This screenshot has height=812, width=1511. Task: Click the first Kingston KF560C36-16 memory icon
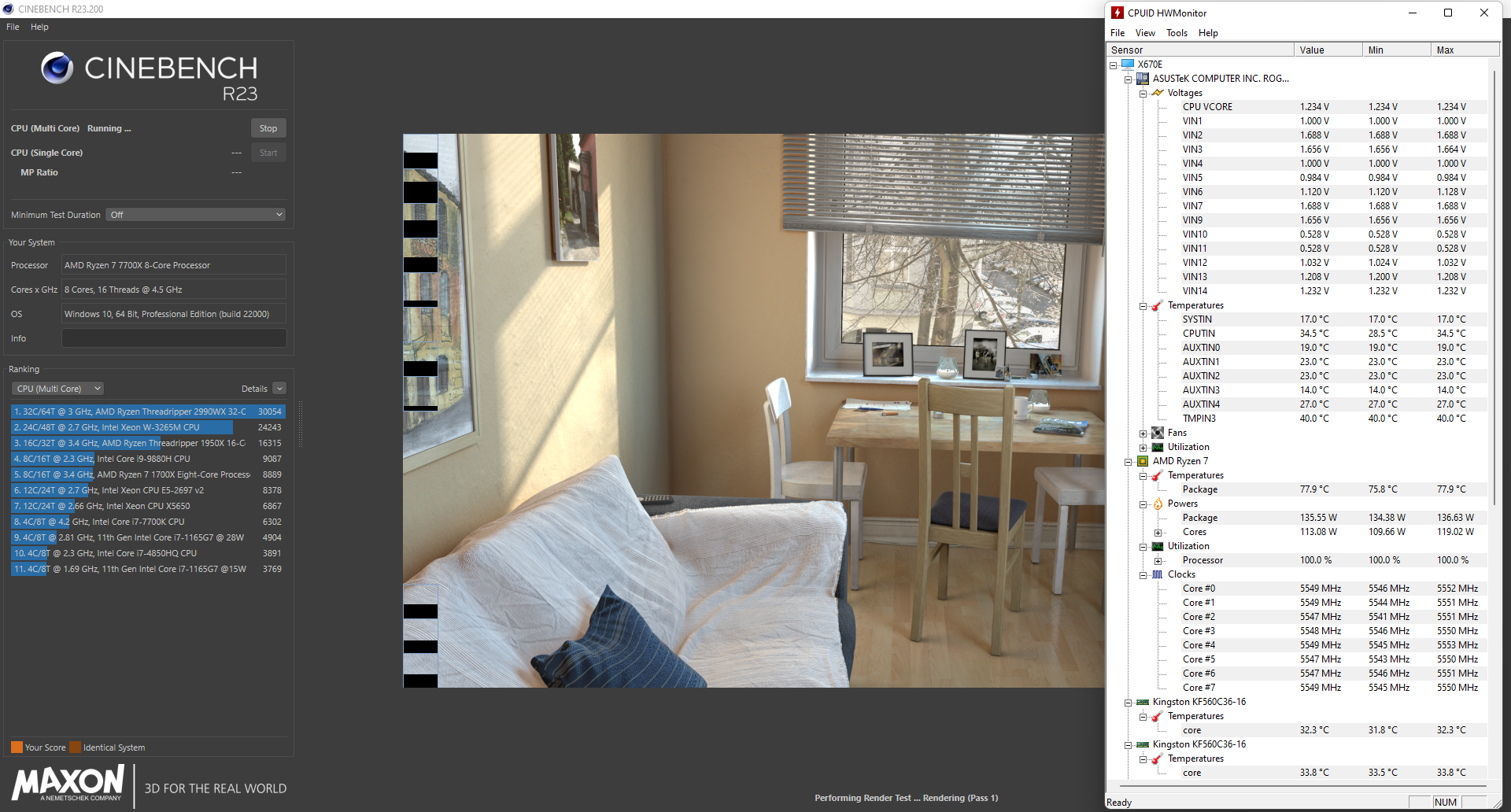click(1143, 702)
